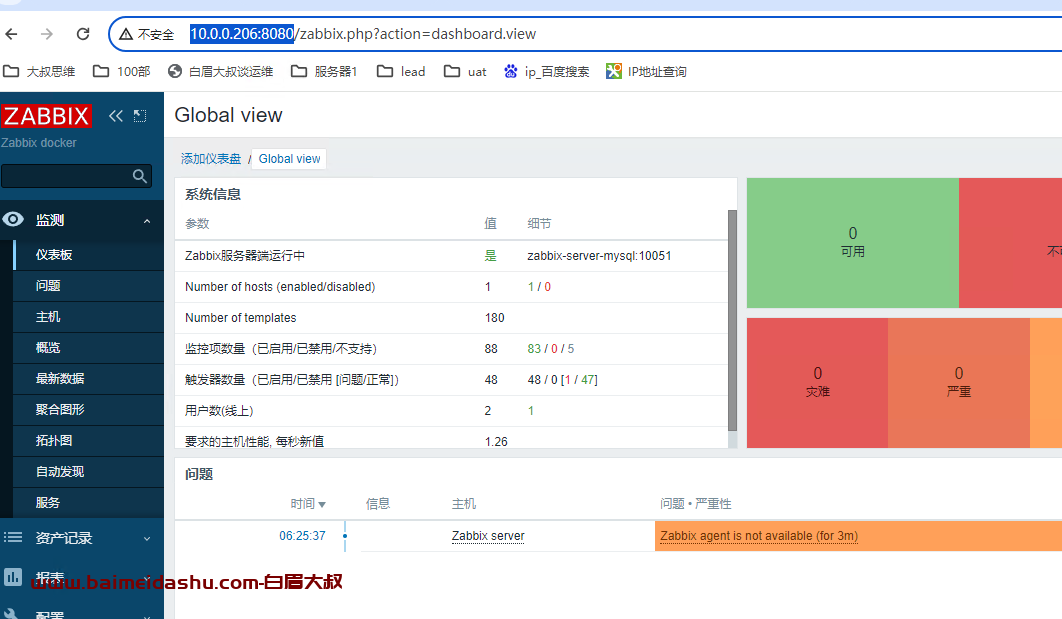Open the IP地址查询 bookmark

[x=646, y=71]
